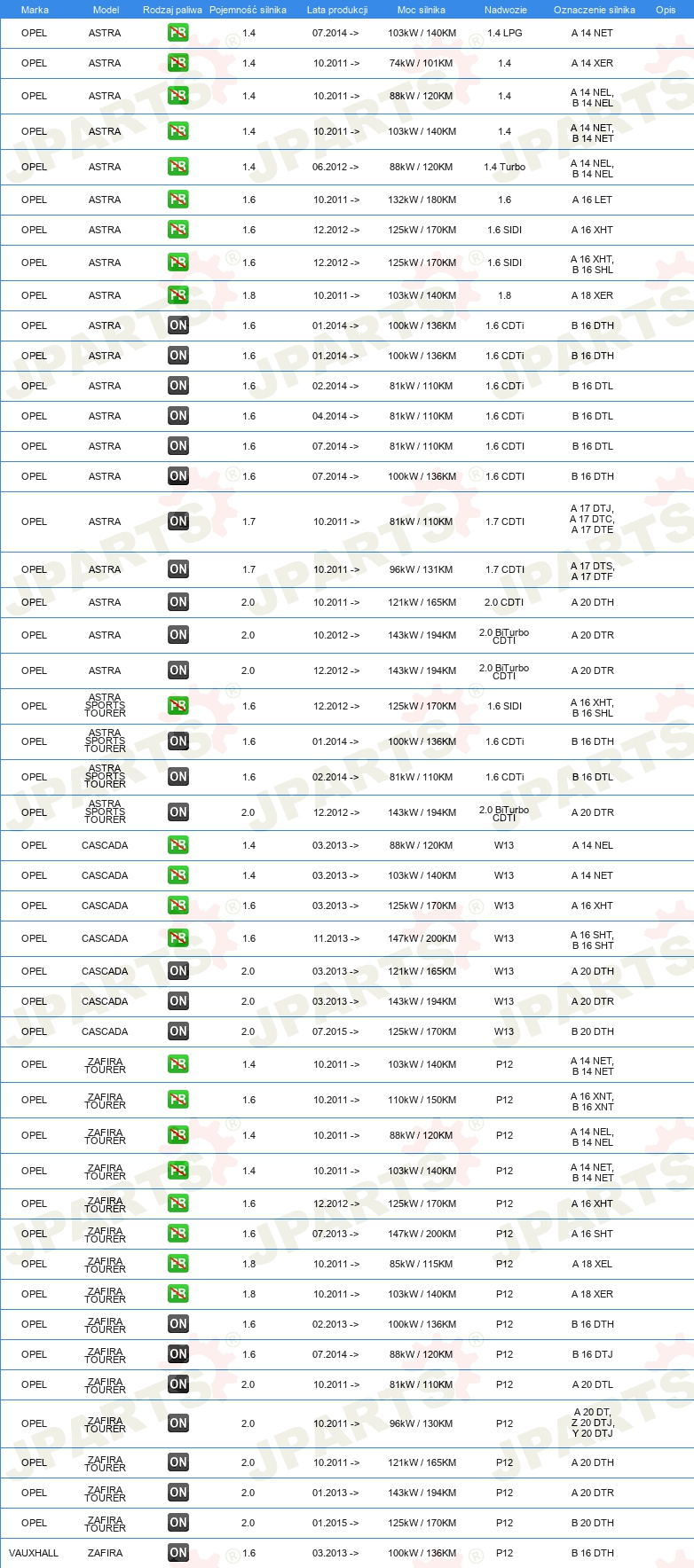This screenshot has height=1568, width=694.
Task: Click petrol icon in Astra A 18 XER row
Action: [x=177, y=295]
